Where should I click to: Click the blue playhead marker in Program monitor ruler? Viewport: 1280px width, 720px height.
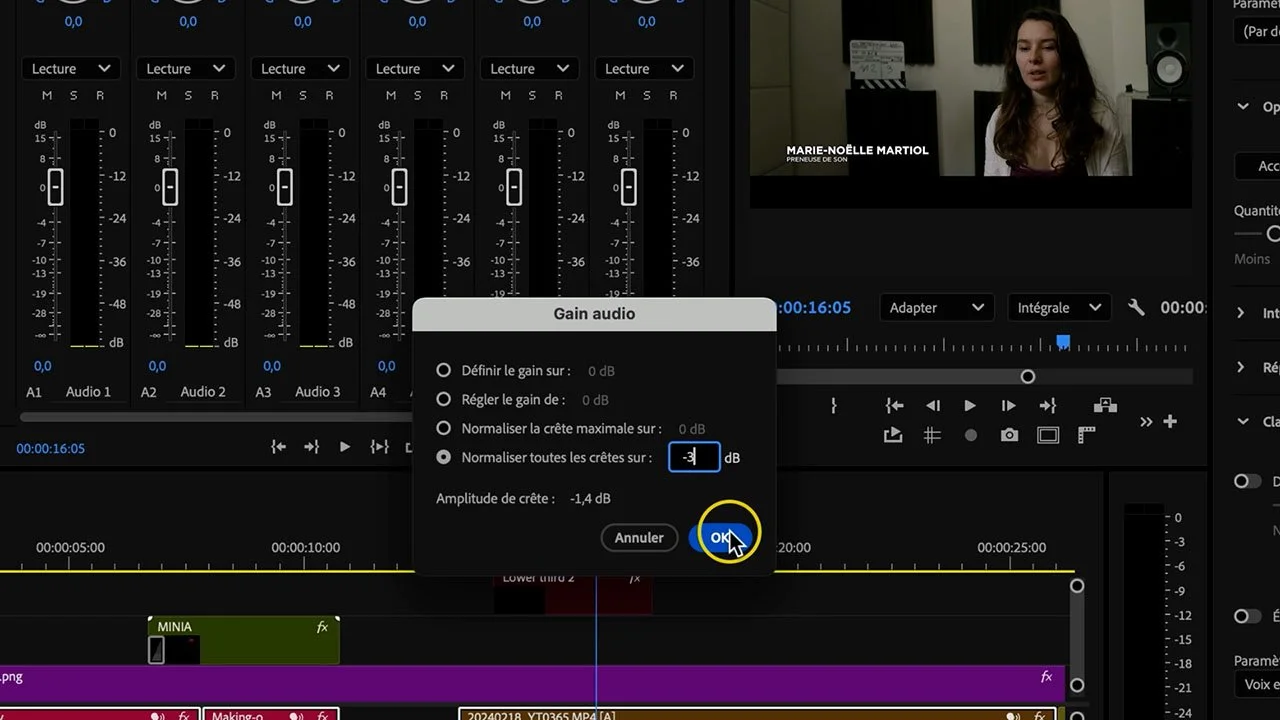click(x=1063, y=342)
